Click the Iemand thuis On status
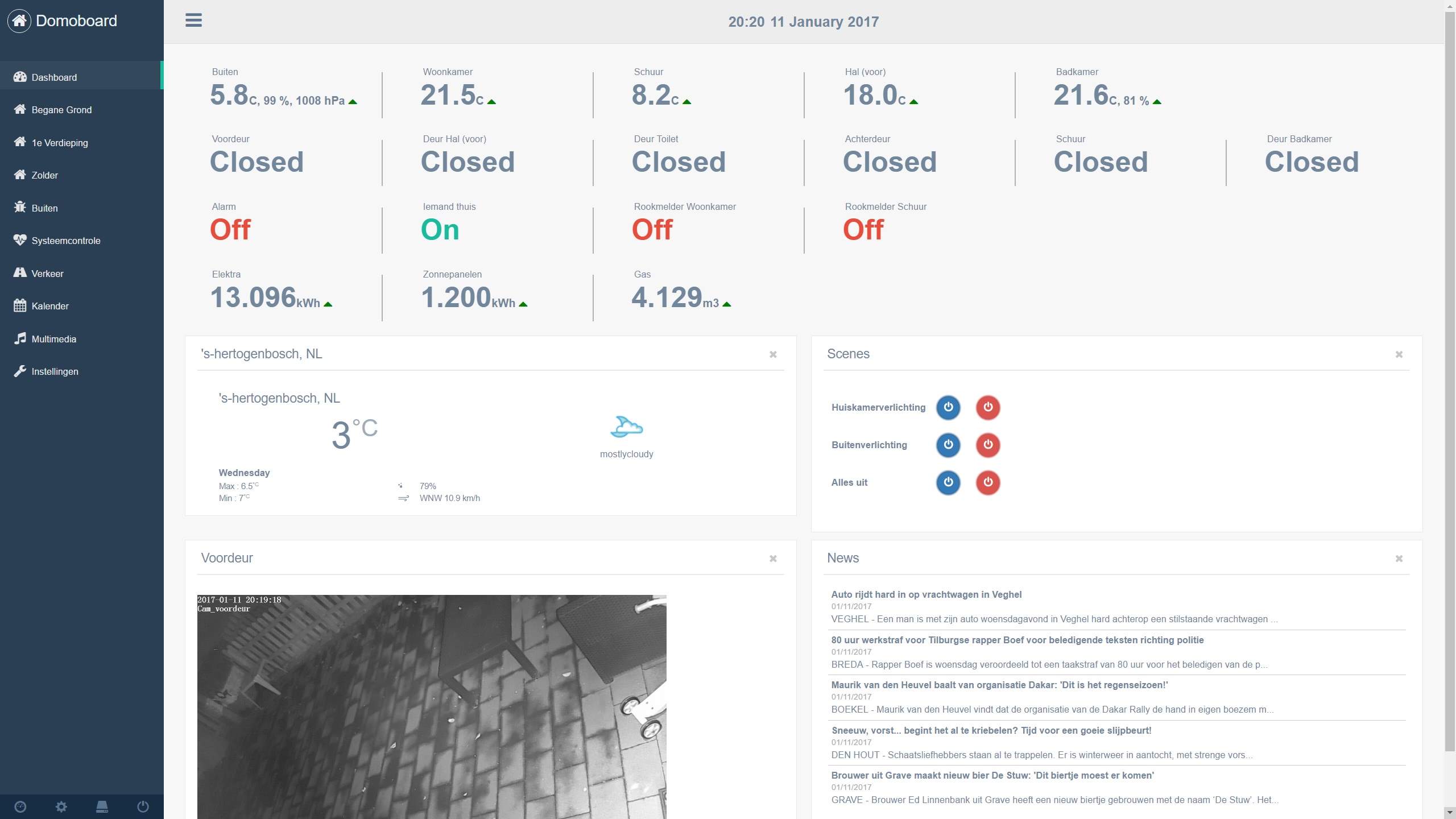The height and width of the screenshot is (819, 1456). [x=440, y=230]
